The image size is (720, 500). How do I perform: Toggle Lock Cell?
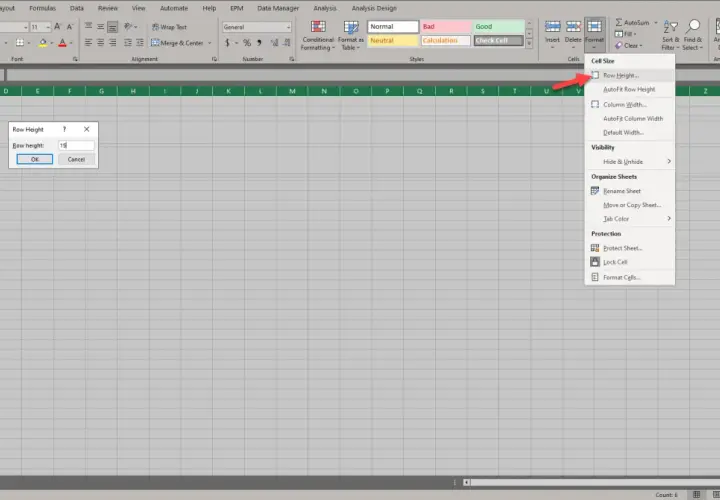pyautogui.click(x=630, y=262)
